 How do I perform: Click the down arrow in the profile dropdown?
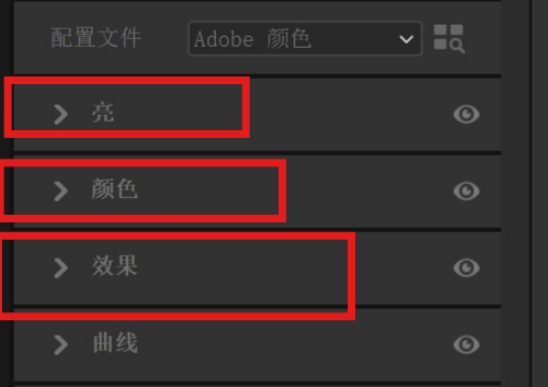[x=406, y=39]
